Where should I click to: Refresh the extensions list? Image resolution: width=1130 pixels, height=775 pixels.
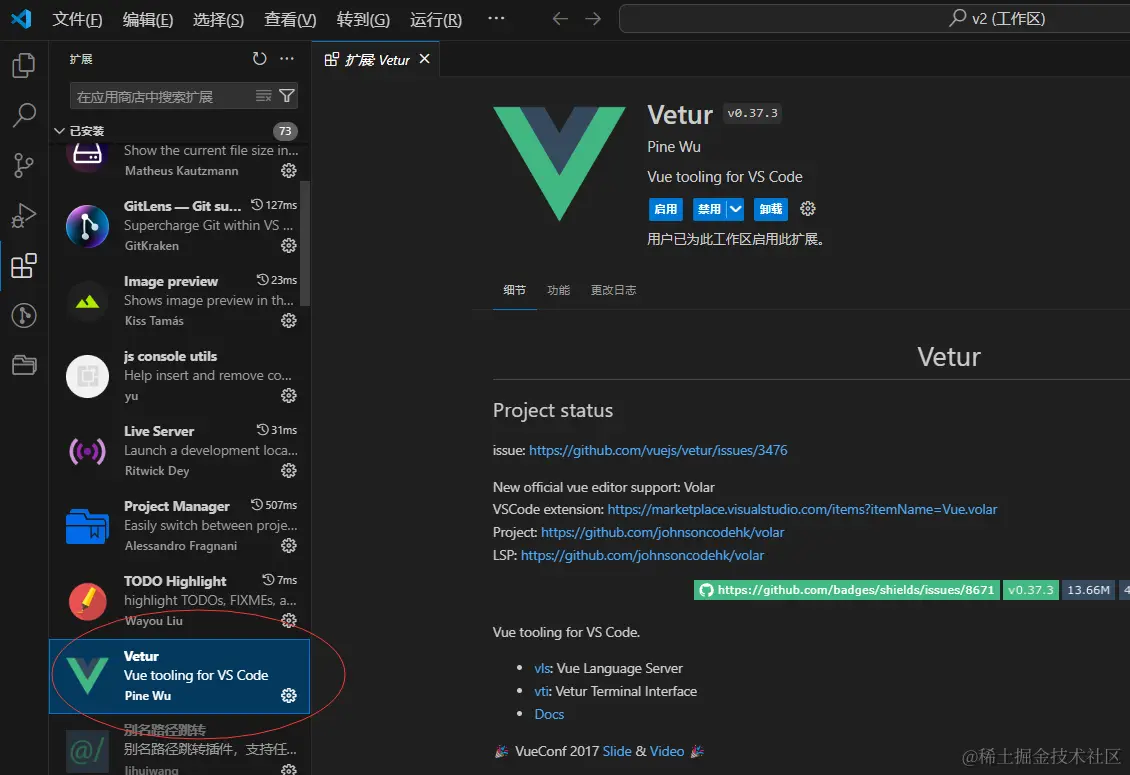259,58
